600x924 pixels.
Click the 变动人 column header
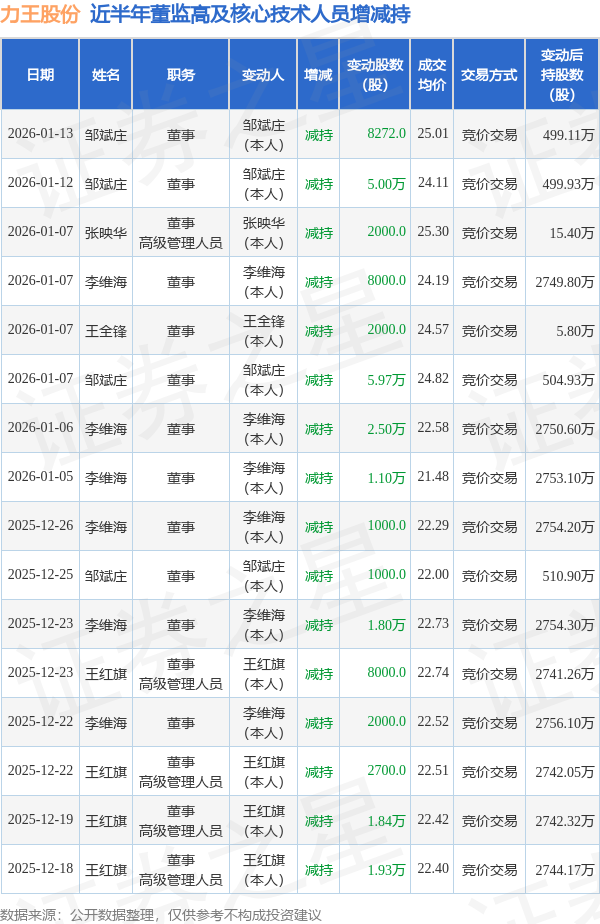coord(263,75)
